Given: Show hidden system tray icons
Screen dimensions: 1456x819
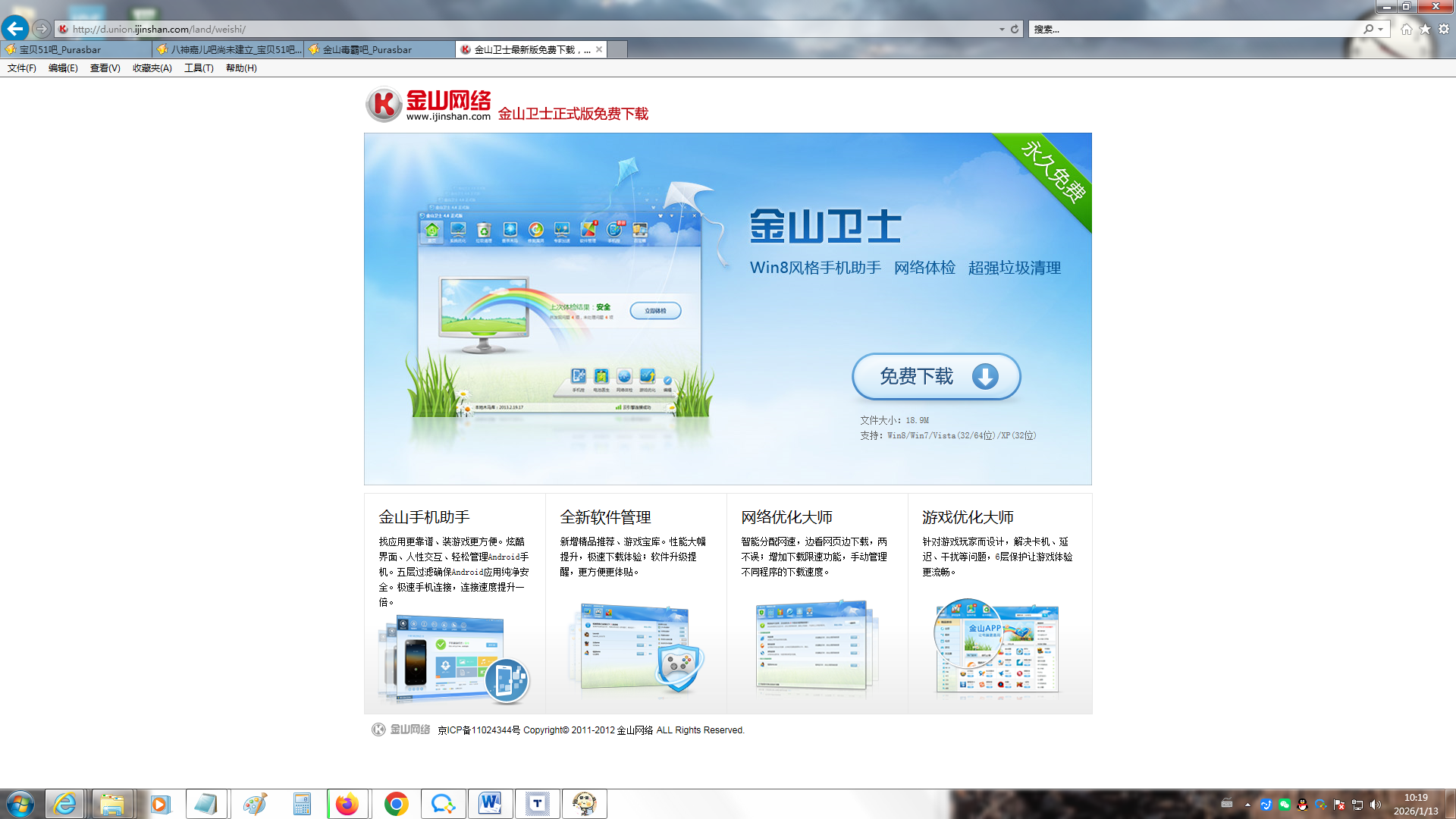Looking at the screenshot, I should [x=1247, y=805].
